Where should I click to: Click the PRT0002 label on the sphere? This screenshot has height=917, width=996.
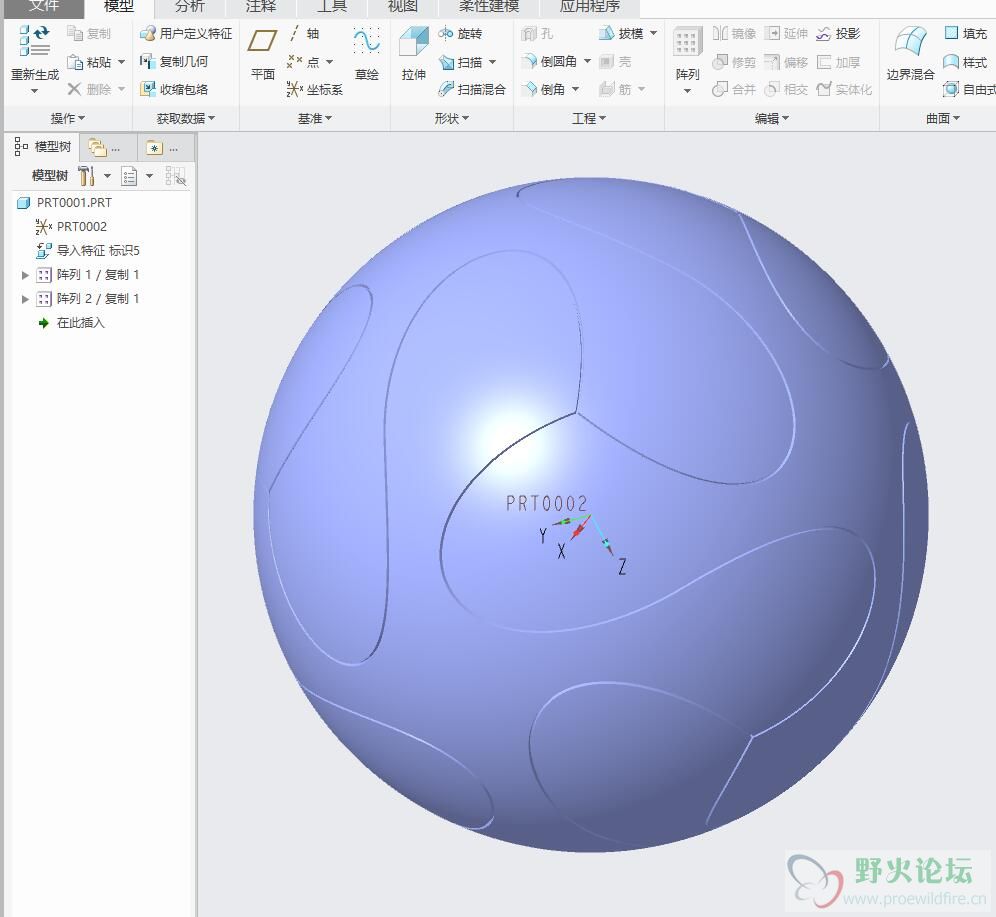[x=546, y=504]
